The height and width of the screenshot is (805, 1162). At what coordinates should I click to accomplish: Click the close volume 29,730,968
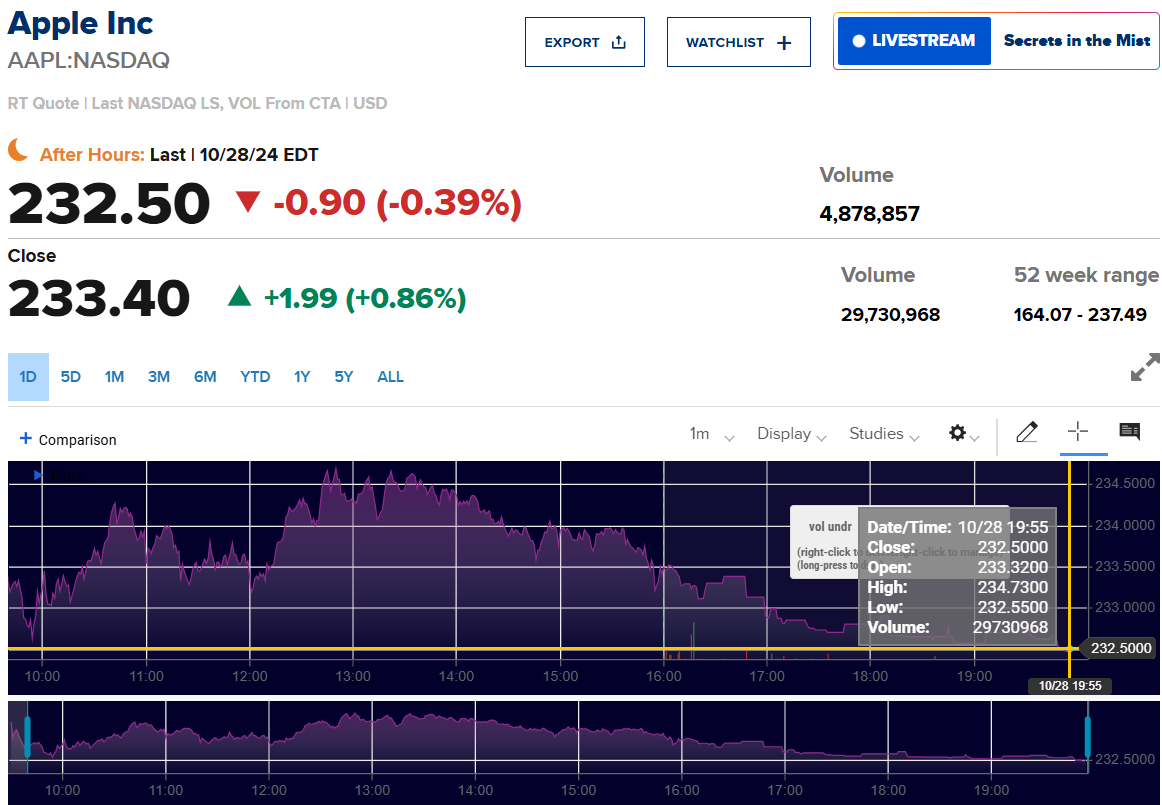890,314
